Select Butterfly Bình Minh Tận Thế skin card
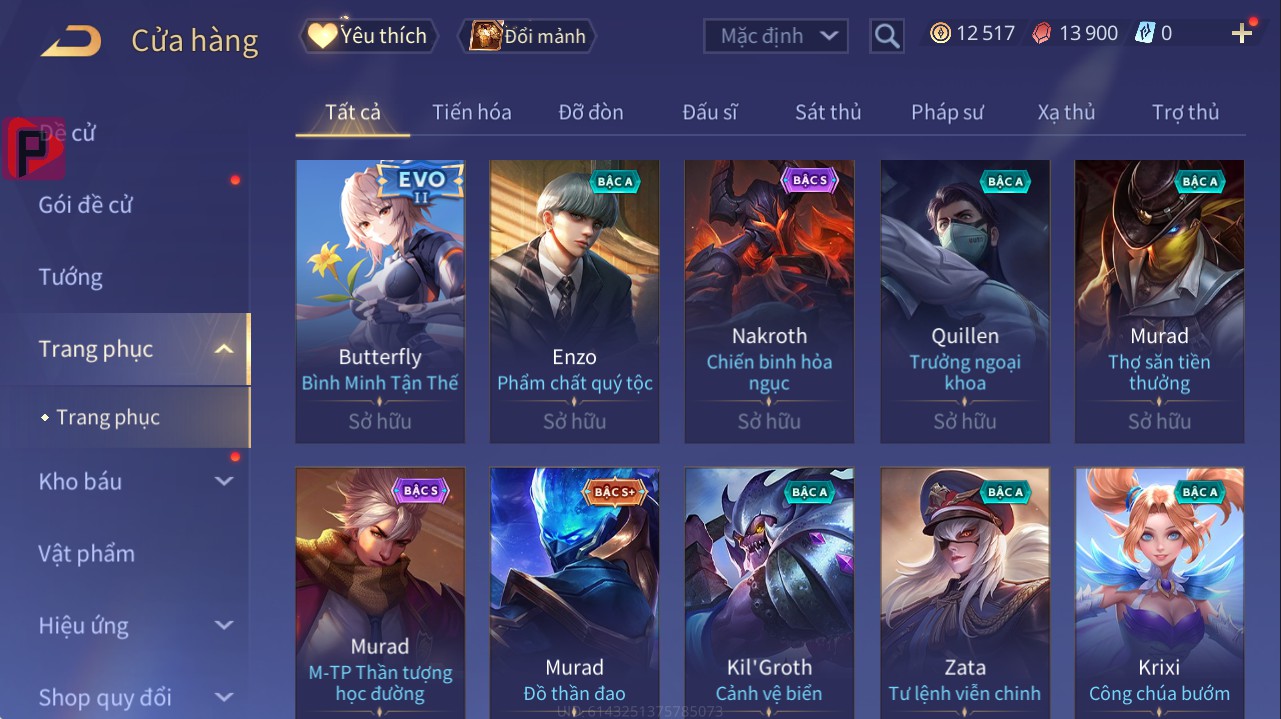 [x=380, y=301]
